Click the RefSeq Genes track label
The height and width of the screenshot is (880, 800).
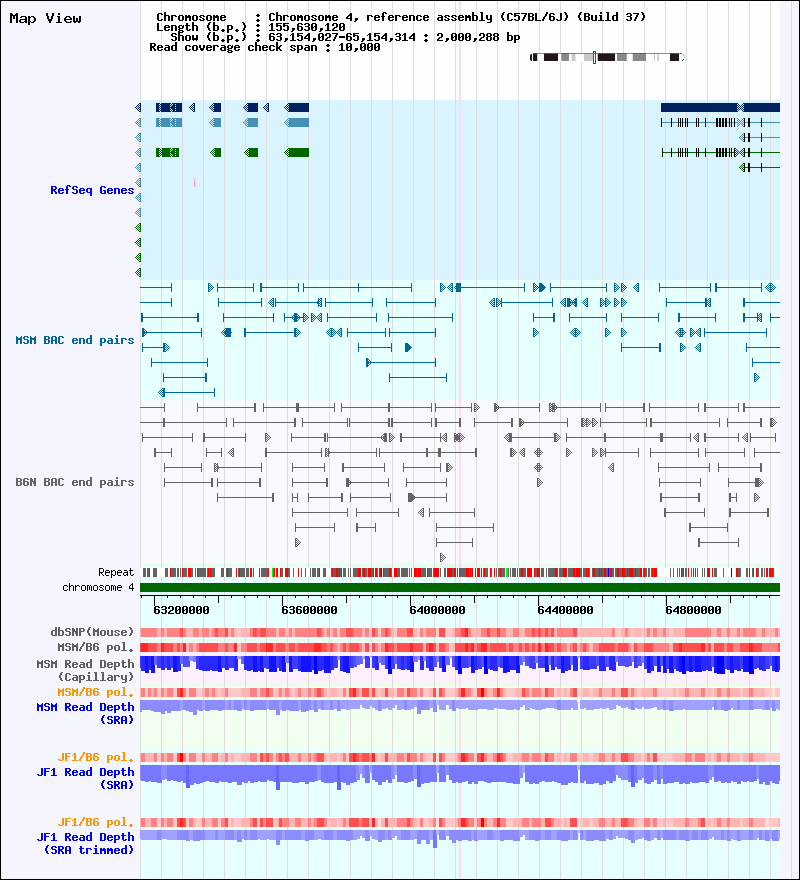pyautogui.click(x=92, y=190)
